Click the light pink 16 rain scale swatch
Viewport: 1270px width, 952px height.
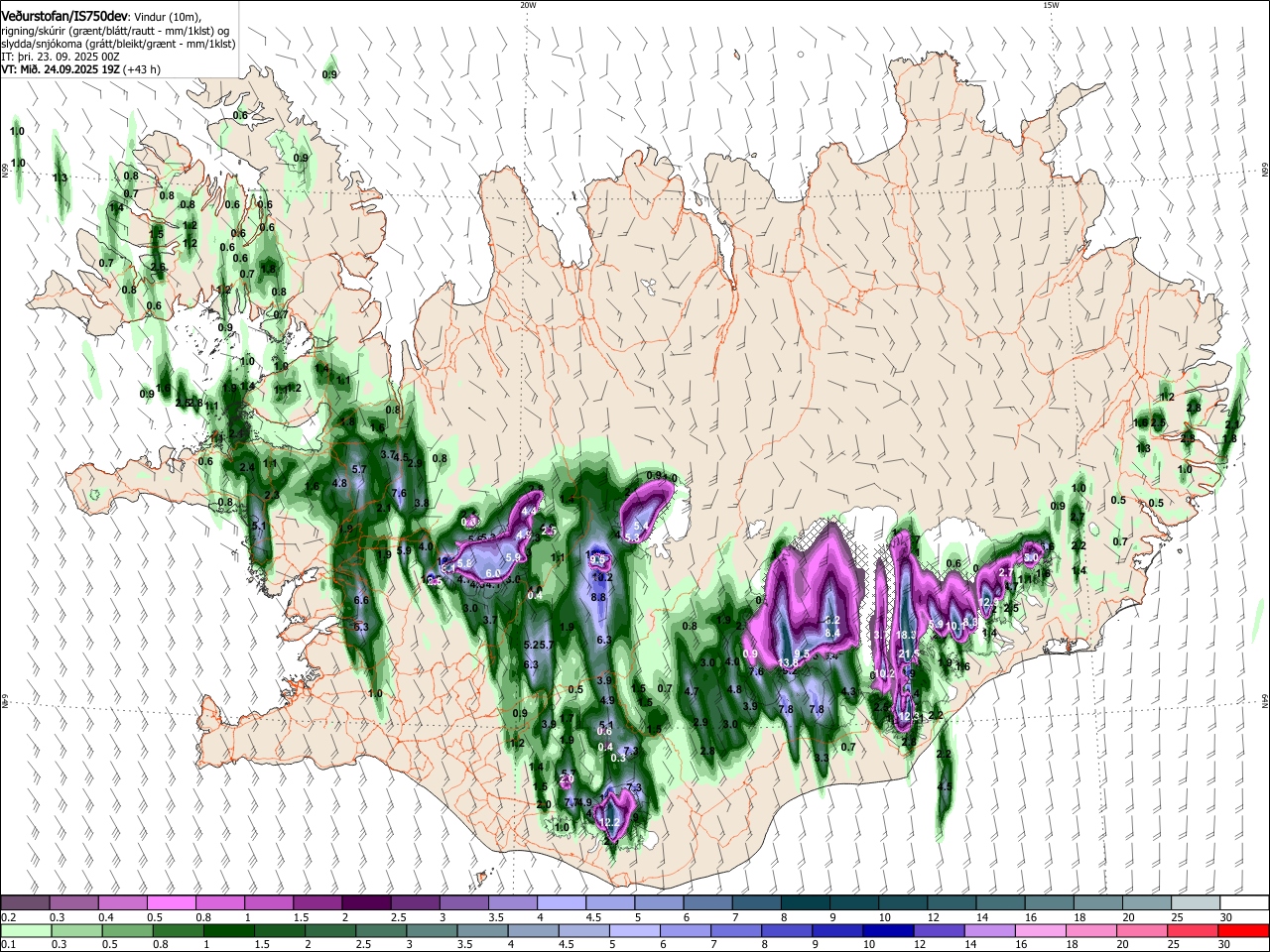click(x=1041, y=930)
